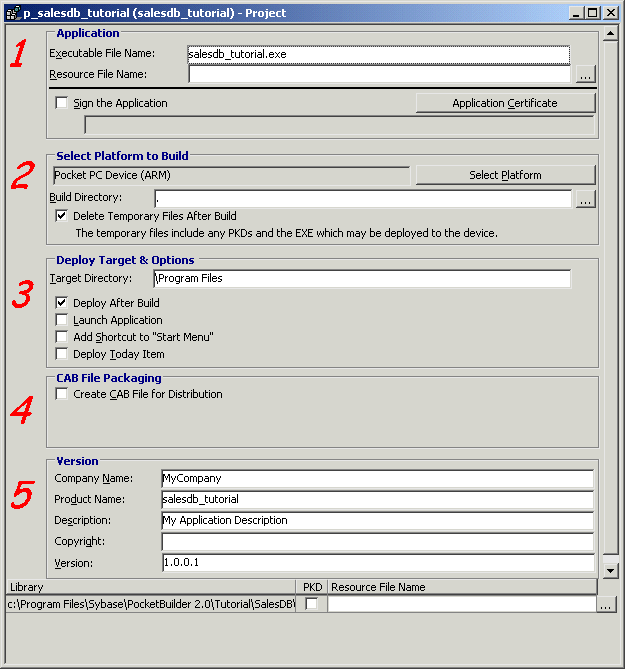Toggle Deploy After Build checkbox
625x669 pixels.
[61, 303]
